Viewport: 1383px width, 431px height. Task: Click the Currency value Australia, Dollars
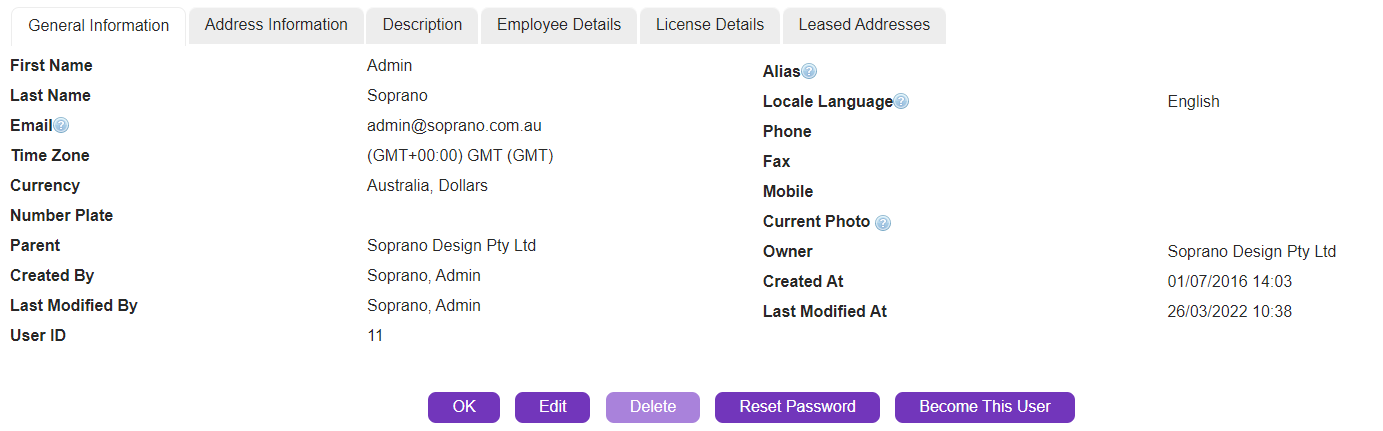(x=427, y=186)
